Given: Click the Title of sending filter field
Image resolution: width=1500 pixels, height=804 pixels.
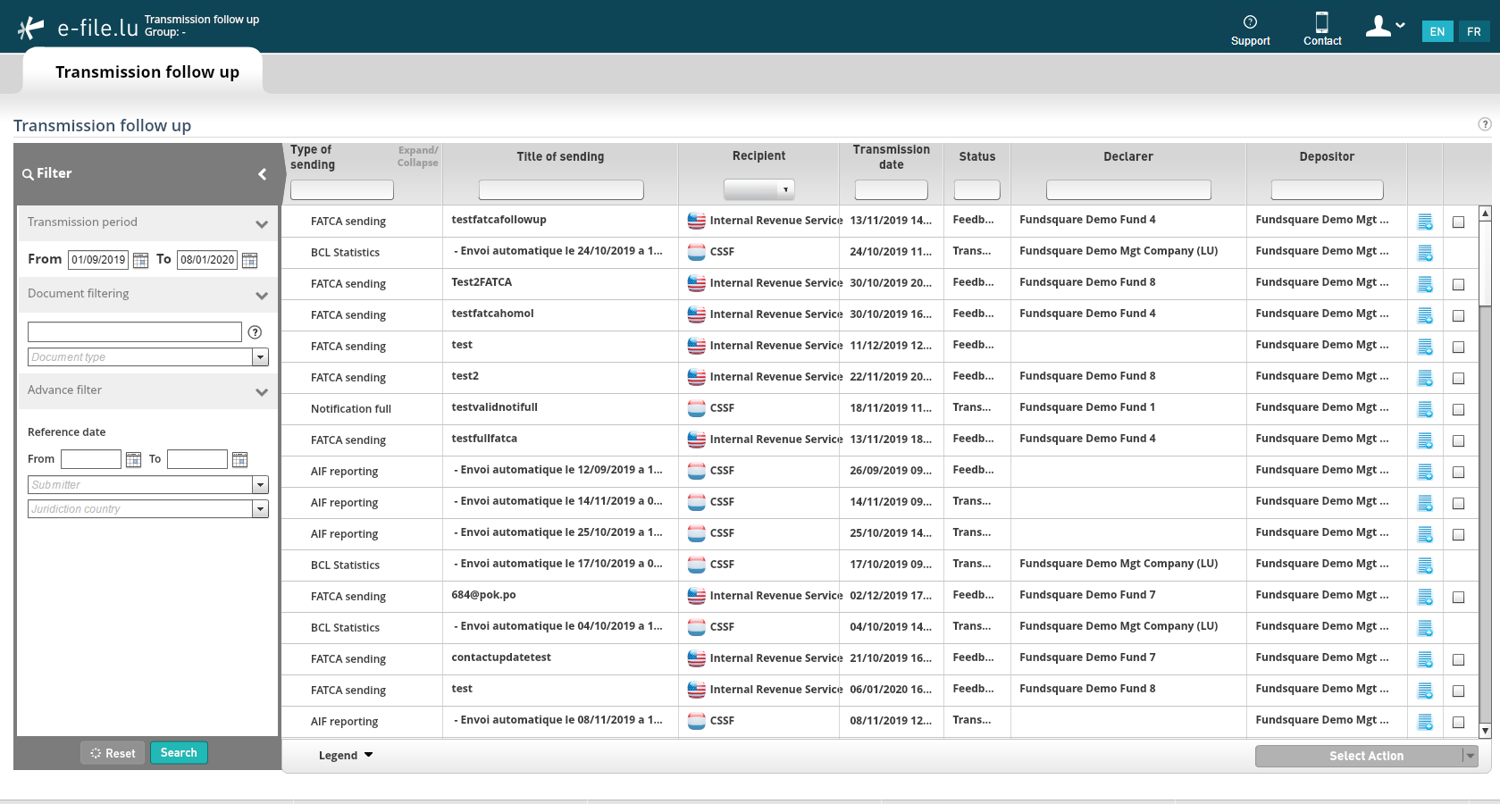Looking at the screenshot, I should click(x=561, y=190).
